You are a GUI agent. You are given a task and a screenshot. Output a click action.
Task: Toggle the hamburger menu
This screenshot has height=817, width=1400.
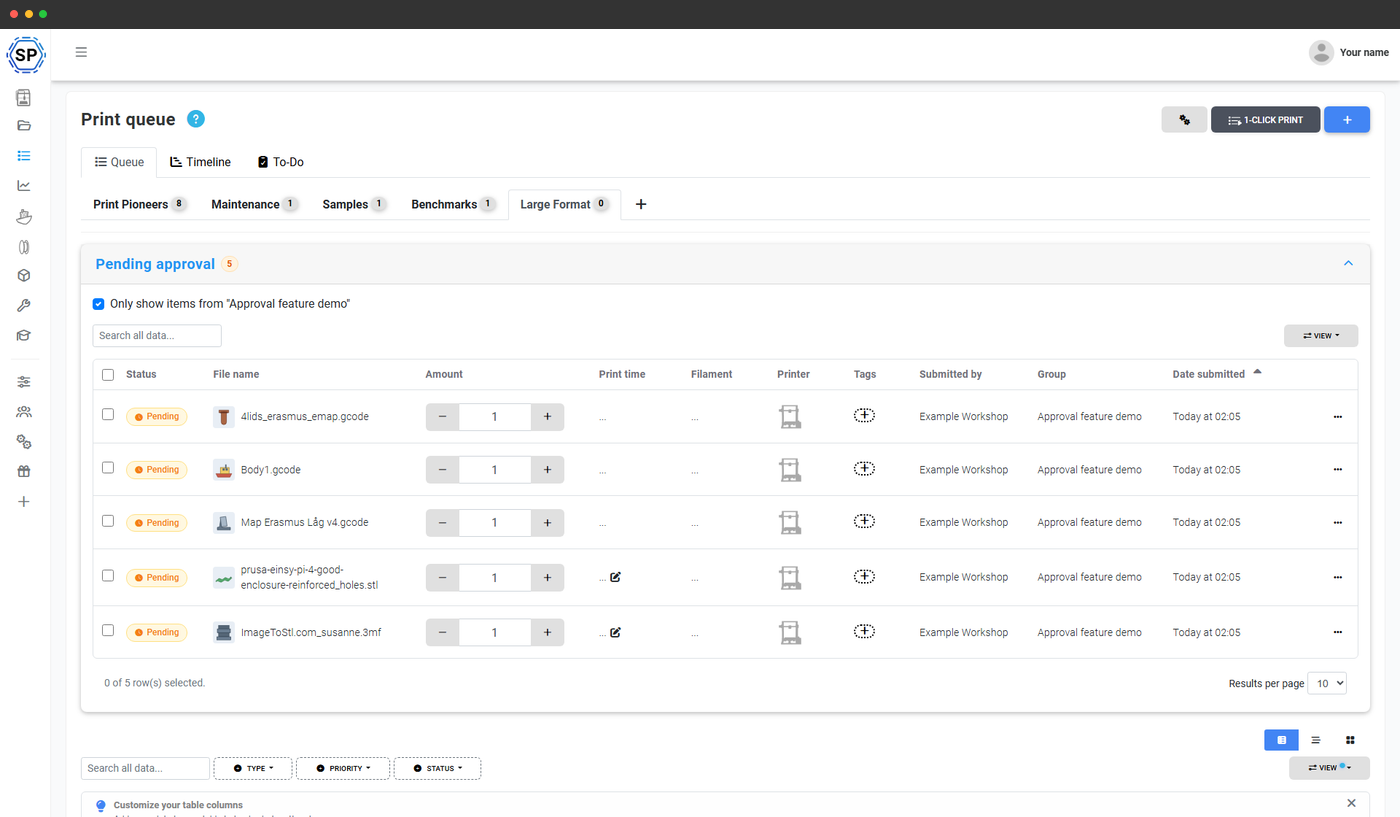pyautogui.click(x=81, y=52)
